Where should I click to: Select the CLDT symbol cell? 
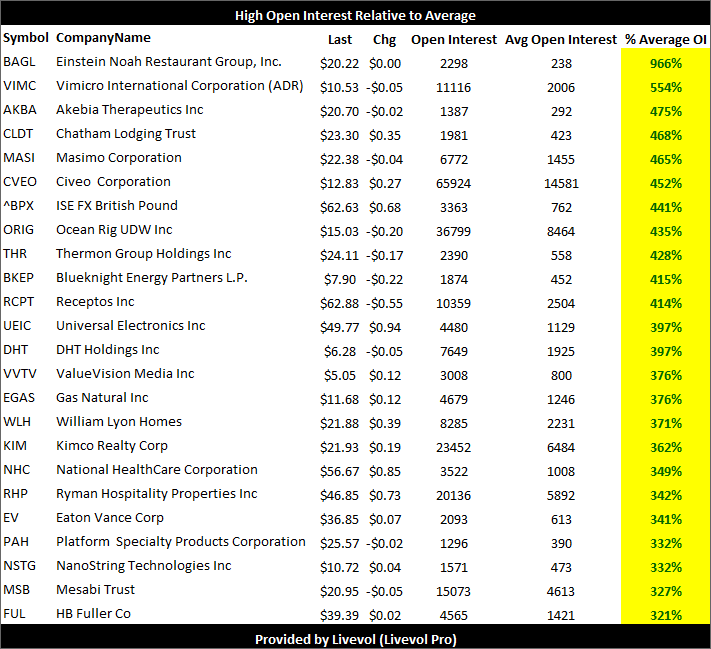pos(18,134)
